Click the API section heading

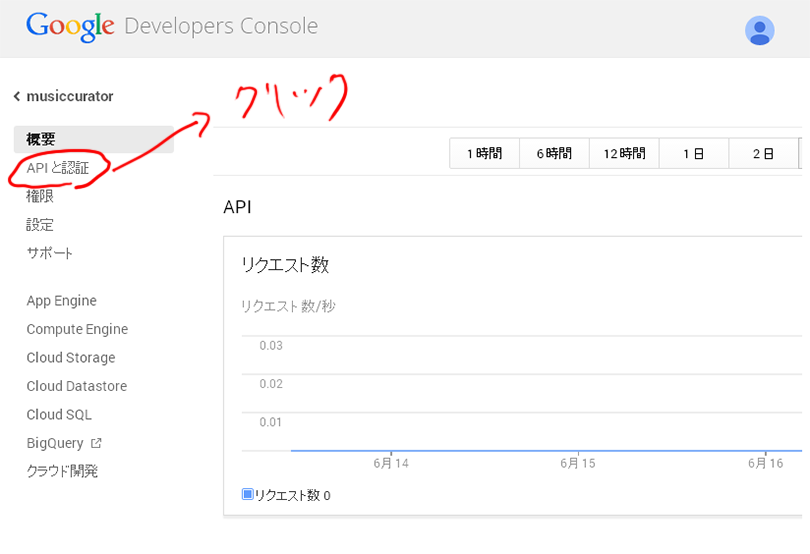pos(238,207)
